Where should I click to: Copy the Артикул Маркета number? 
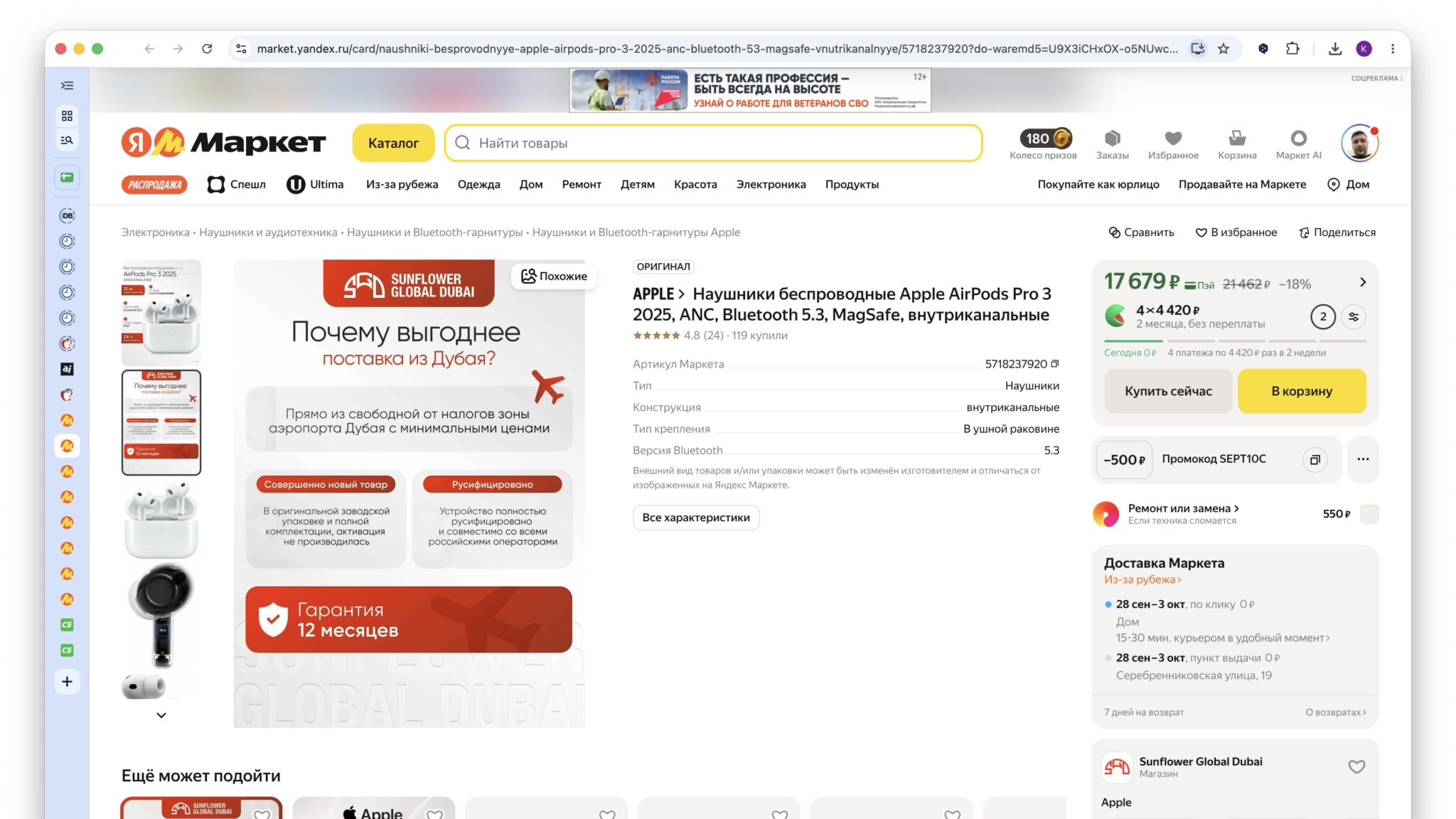(1055, 363)
